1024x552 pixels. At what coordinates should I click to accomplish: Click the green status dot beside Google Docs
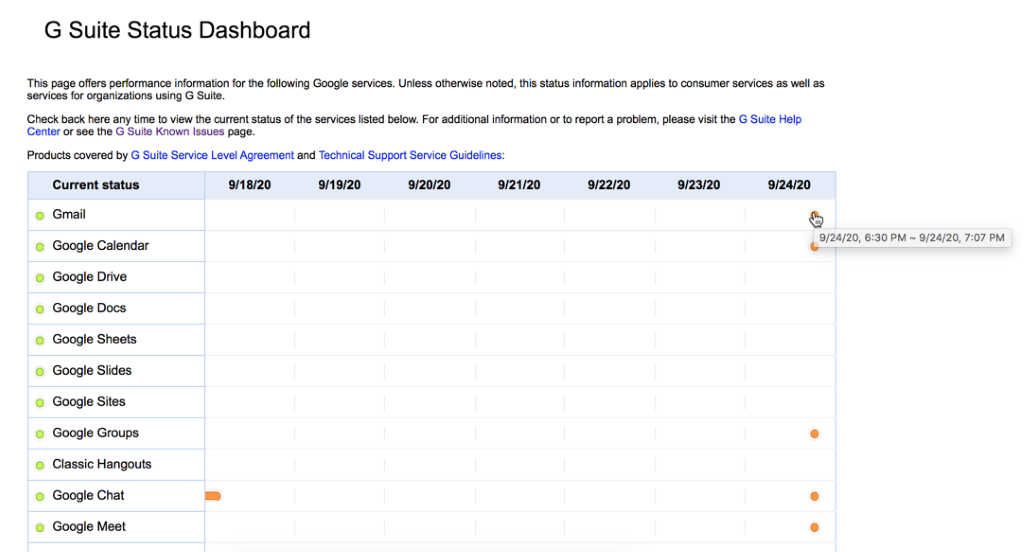(40, 309)
